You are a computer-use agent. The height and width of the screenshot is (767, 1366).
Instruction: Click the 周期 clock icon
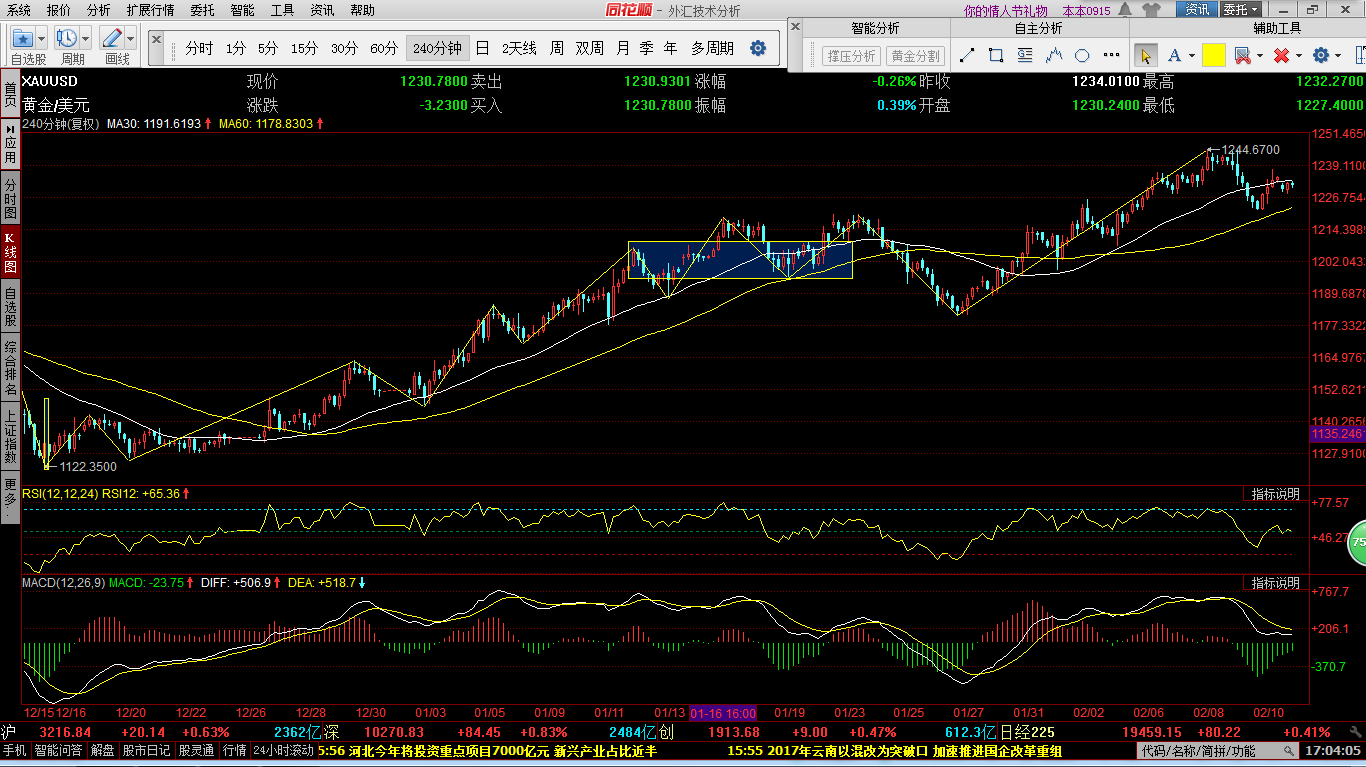(67, 39)
